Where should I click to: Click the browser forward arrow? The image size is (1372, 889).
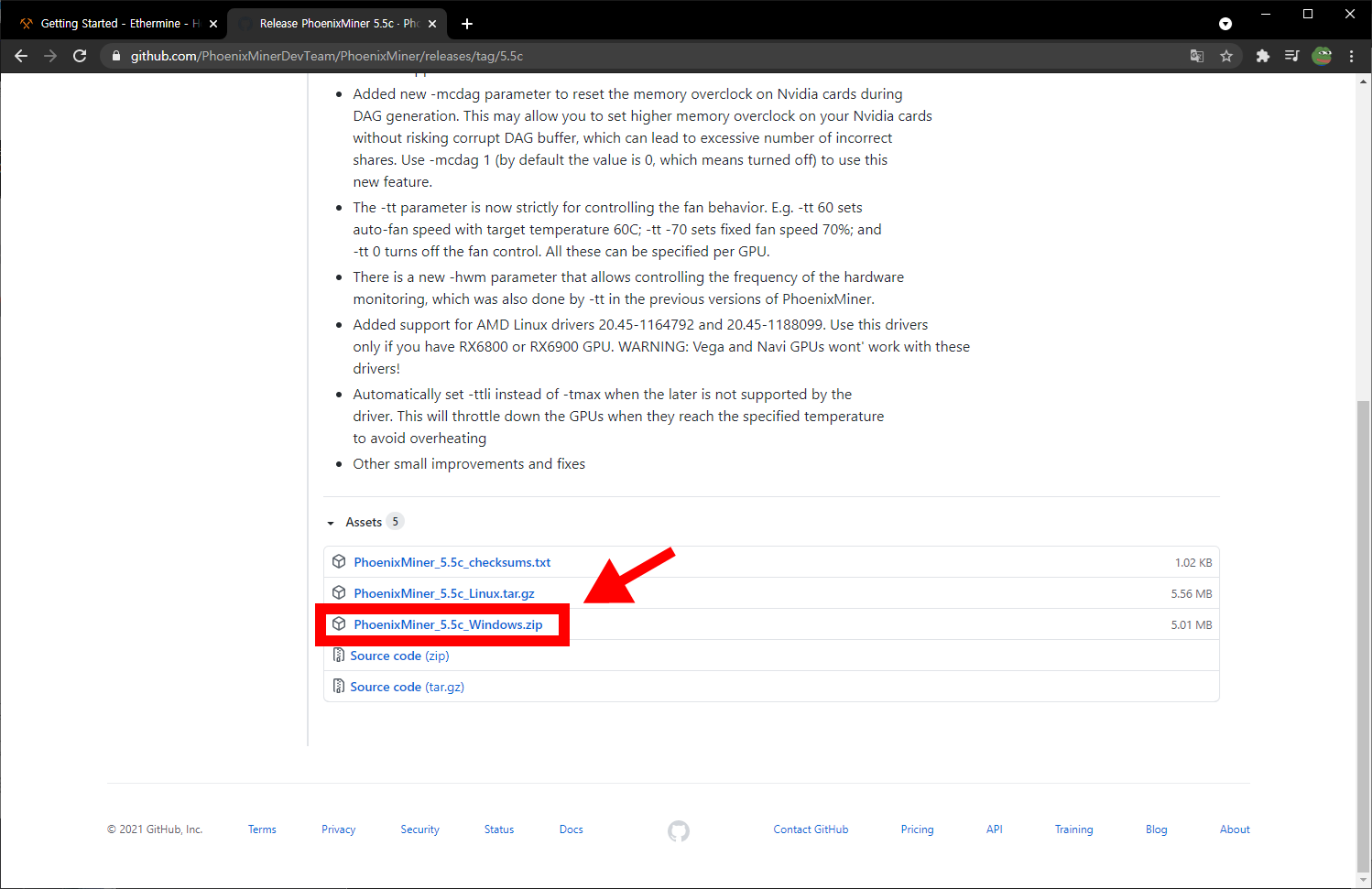coord(50,56)
